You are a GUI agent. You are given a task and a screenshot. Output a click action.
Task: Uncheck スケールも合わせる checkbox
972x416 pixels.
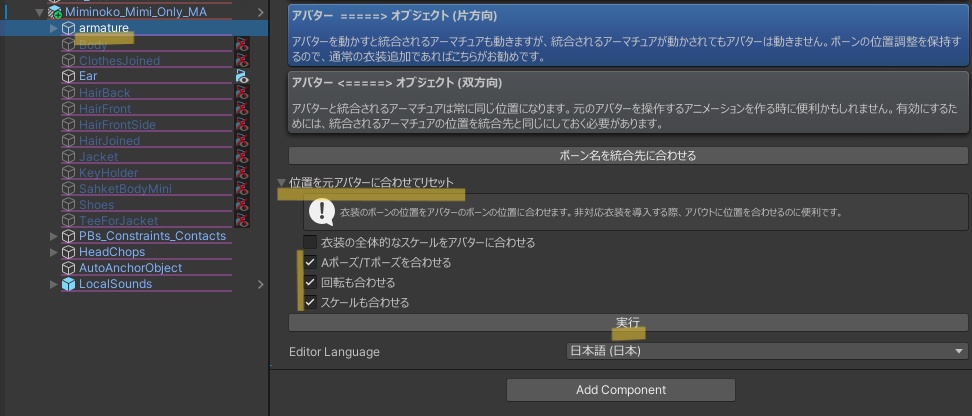coord(310,303)
